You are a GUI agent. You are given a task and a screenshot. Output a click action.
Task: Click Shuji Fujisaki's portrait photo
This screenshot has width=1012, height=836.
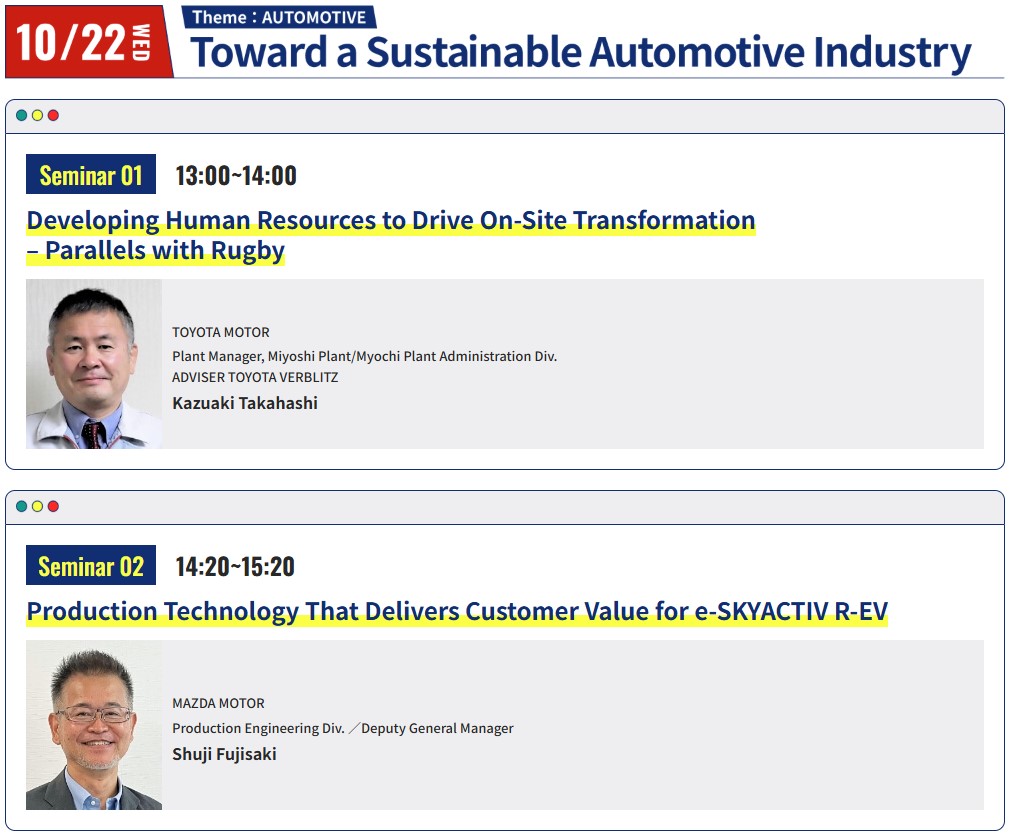[x=94, y=725]
